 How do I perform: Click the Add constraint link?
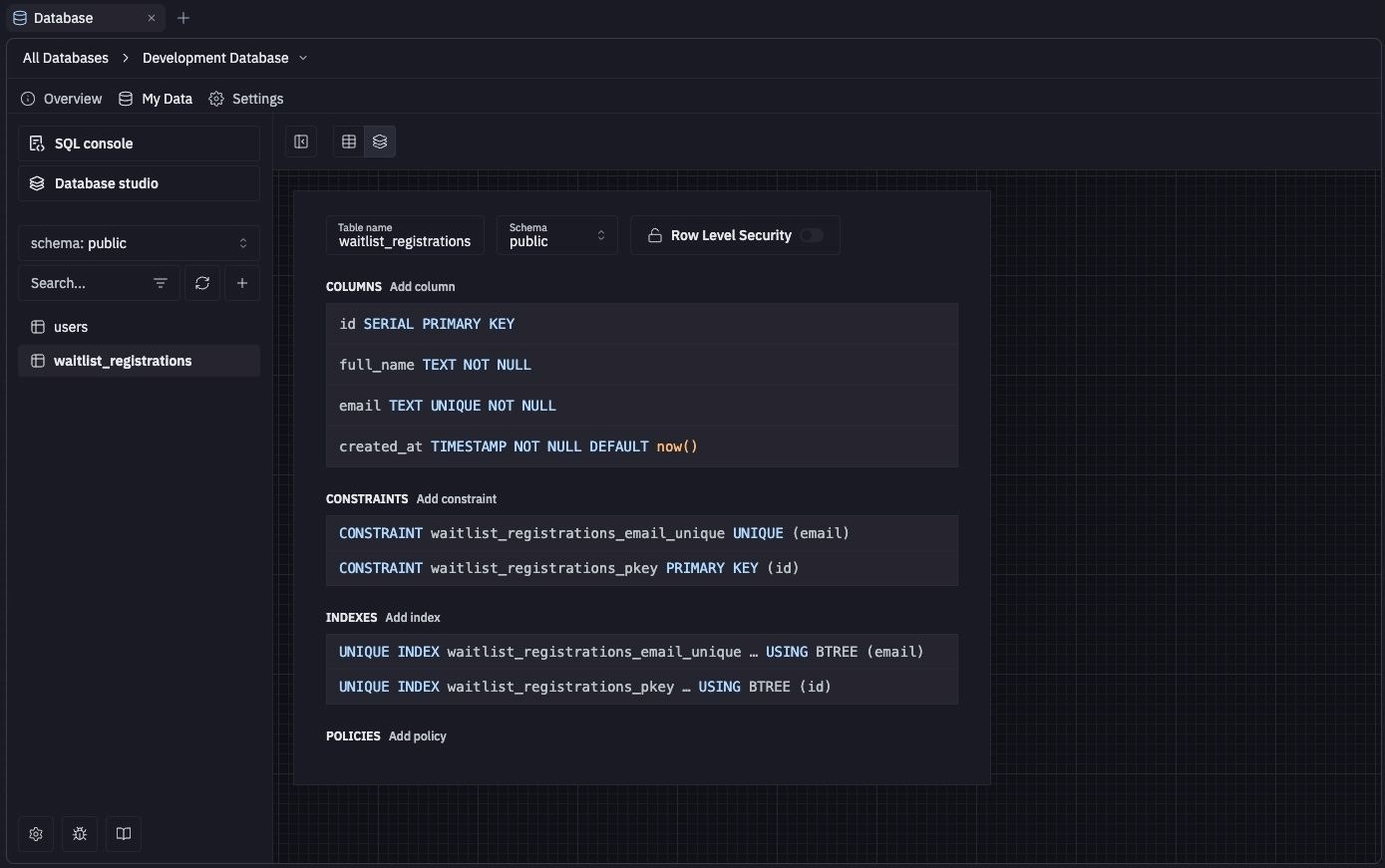456,498
